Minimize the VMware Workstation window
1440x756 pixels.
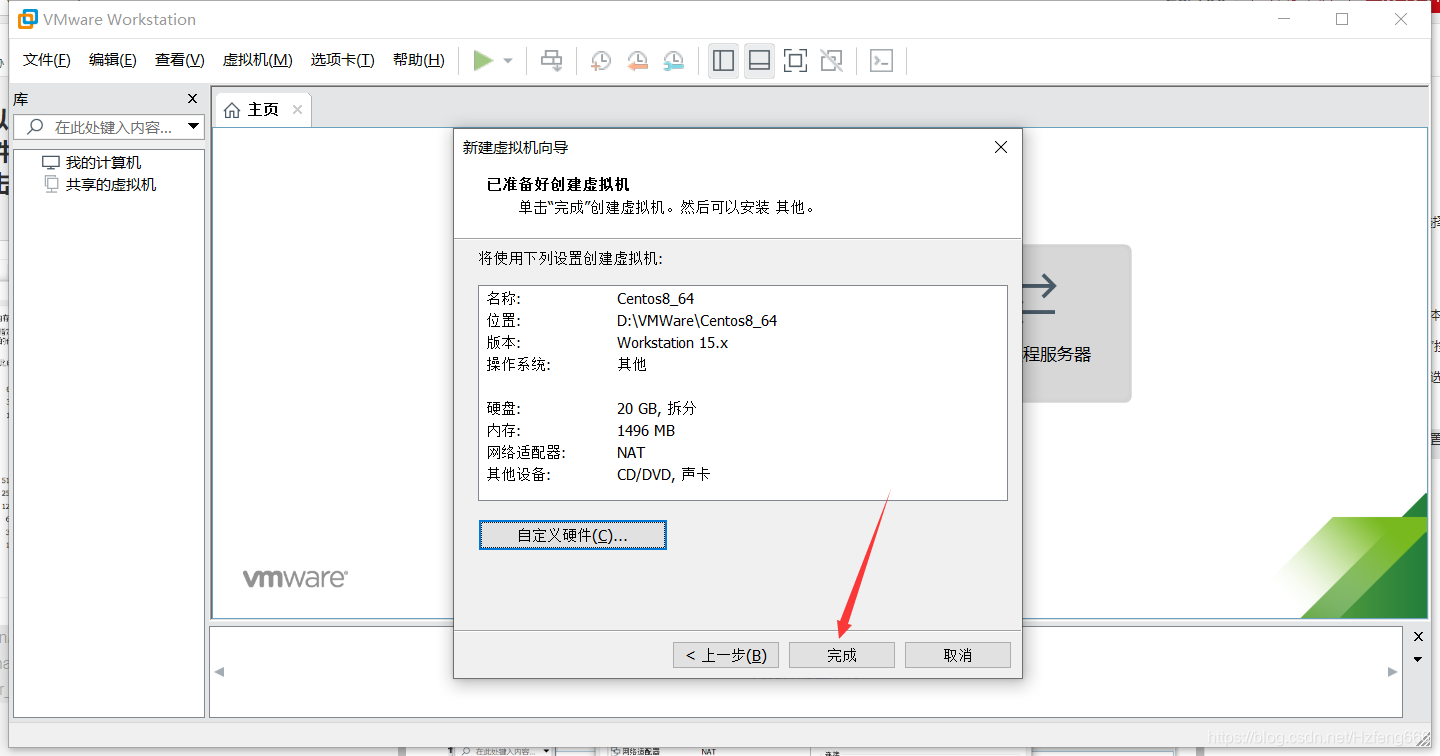pyautogui.click(x=1284, y=19)
